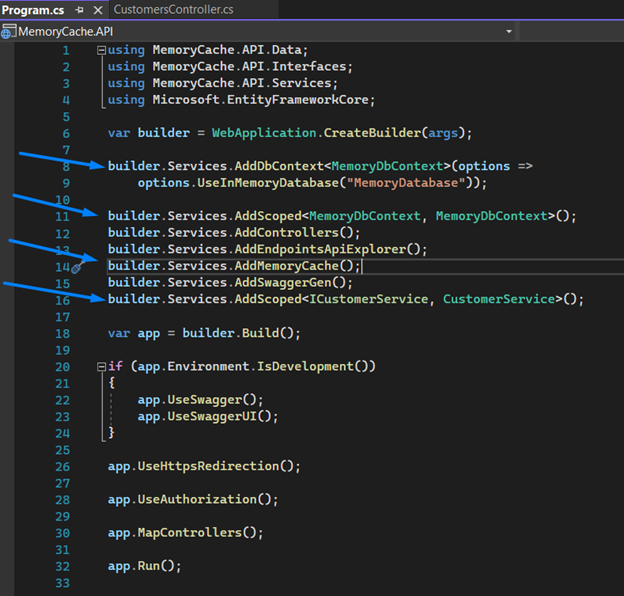This screenshot has width=624, height=596.
Task: Open the MemoryCache.API project dropdown
Action: point(509,31)
